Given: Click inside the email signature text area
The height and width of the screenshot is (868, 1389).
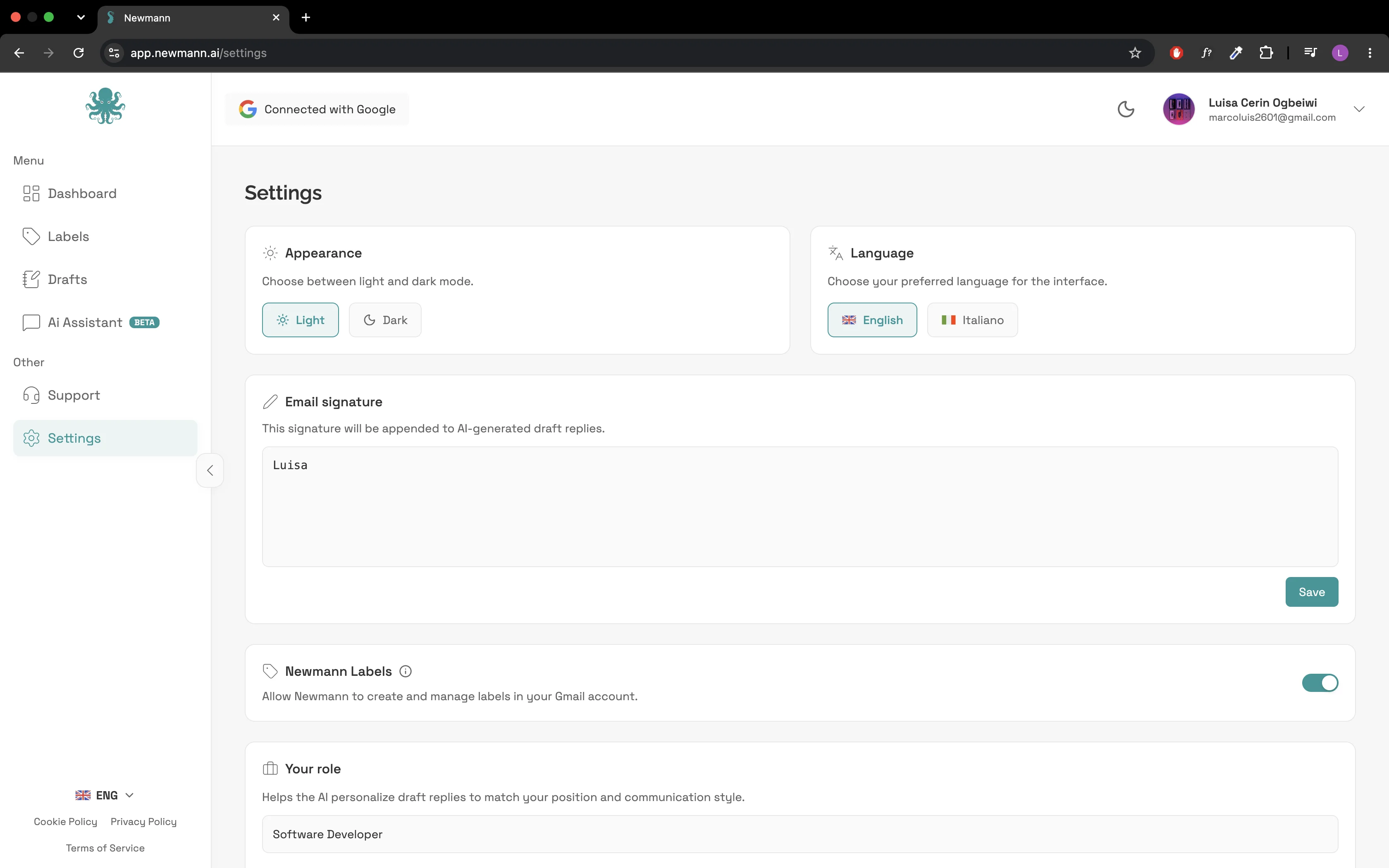Looking at the screenshot, I should pos(800,507).
